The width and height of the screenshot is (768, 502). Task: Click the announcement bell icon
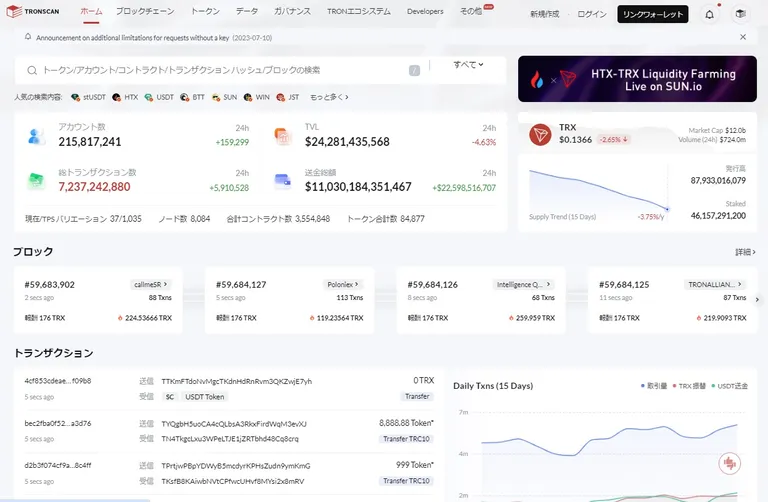tap(28, 37)
